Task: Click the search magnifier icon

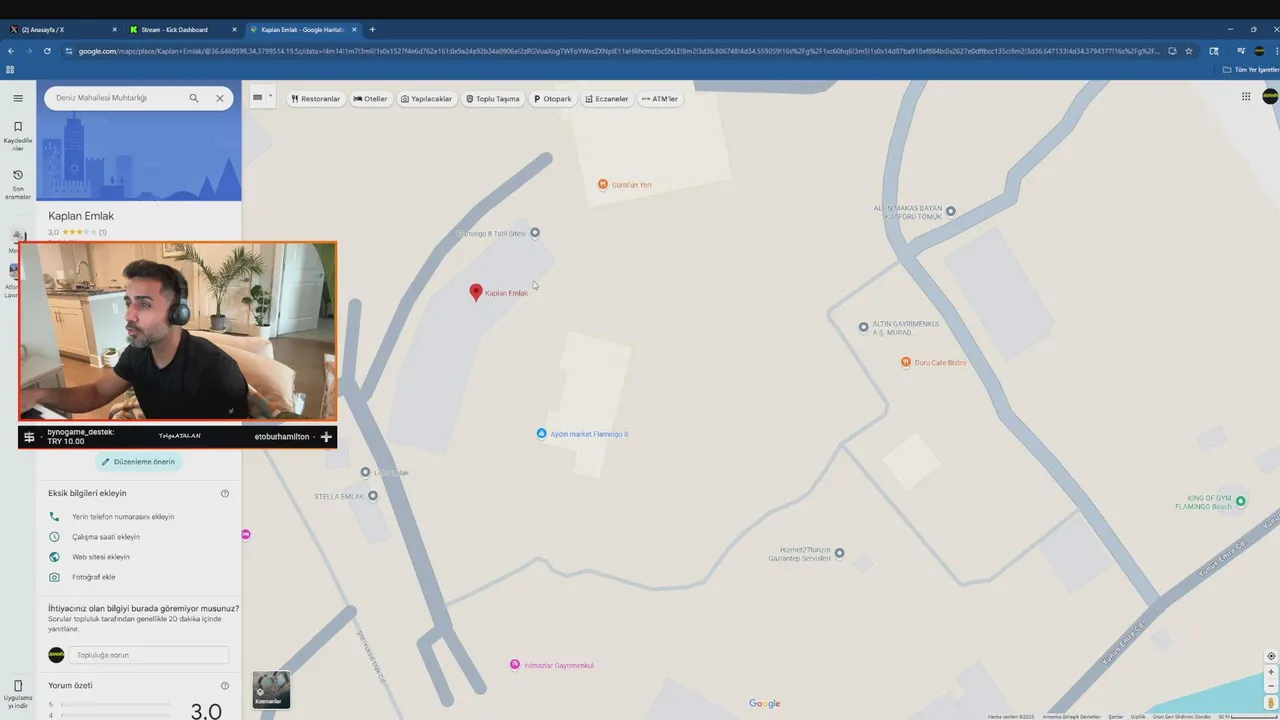Action: coord(194,98)
